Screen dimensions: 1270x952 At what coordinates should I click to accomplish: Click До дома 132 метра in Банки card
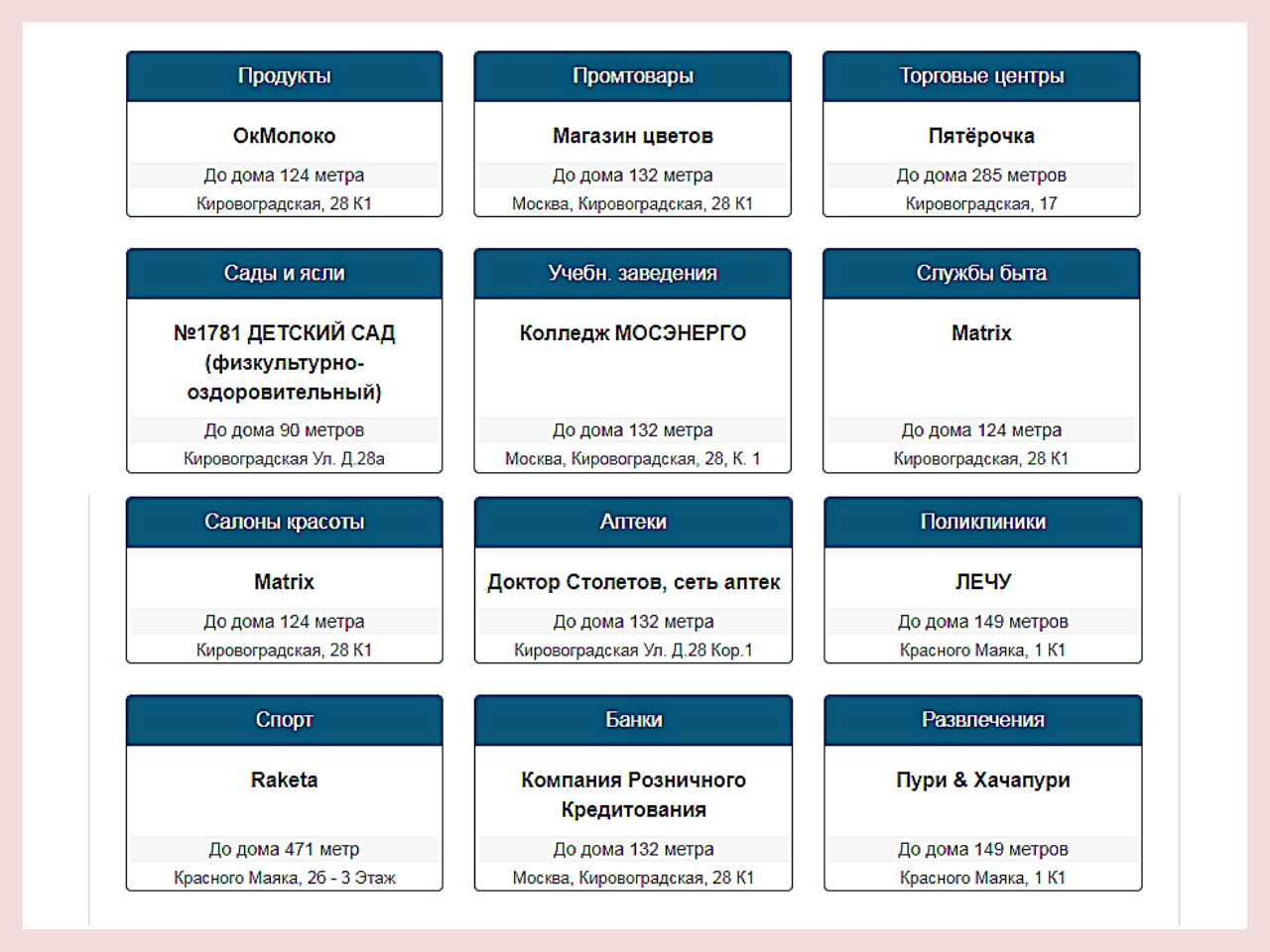[633, 850]
